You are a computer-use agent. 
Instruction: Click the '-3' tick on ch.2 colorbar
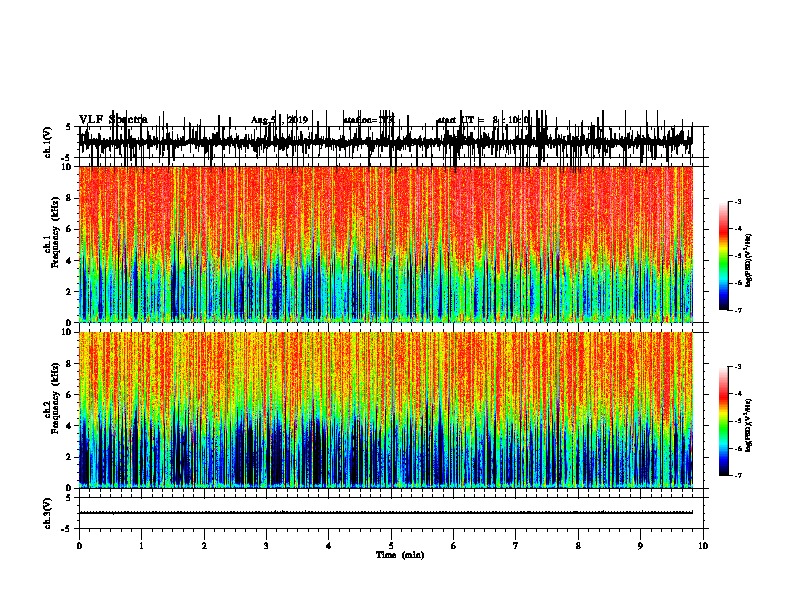737,367
